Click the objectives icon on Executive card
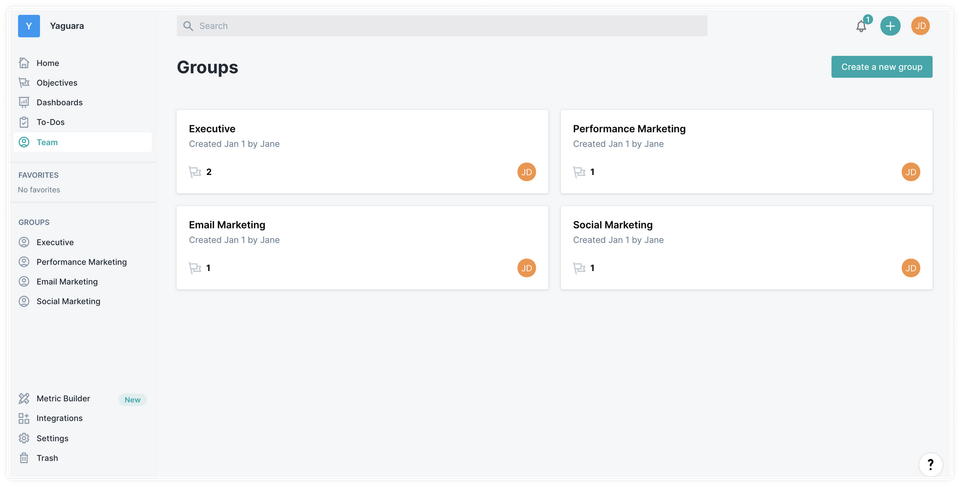960x487 pixels. click(195, 172)
